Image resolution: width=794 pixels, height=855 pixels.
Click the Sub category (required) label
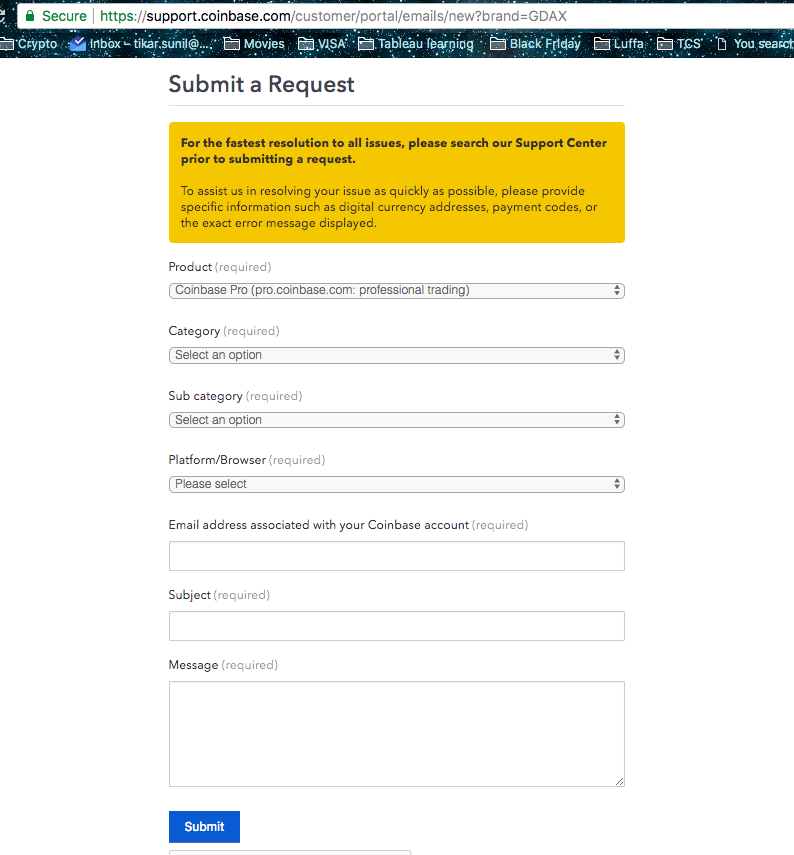coord(235,396)
